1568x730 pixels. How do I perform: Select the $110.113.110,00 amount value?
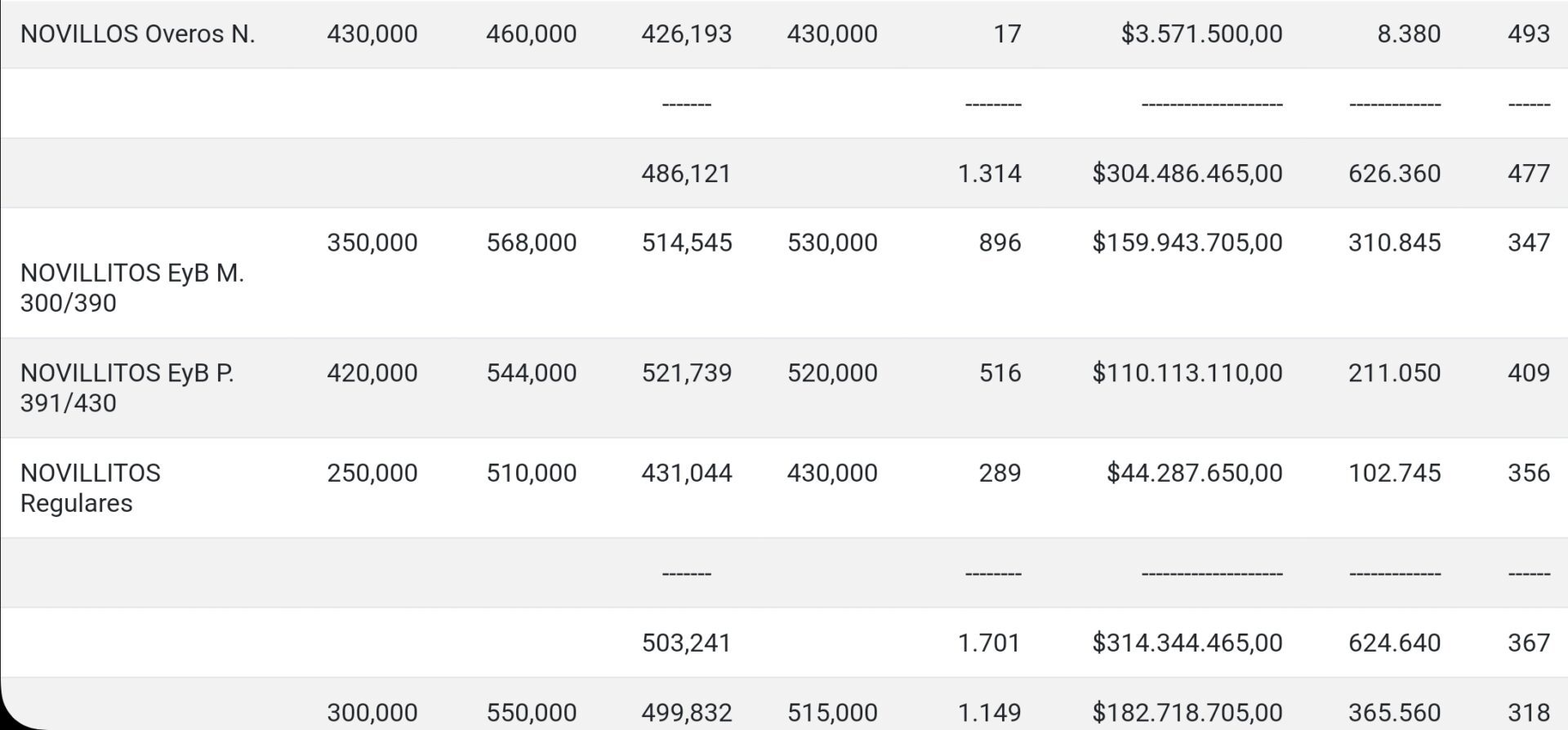click(x=1187, y=372)
